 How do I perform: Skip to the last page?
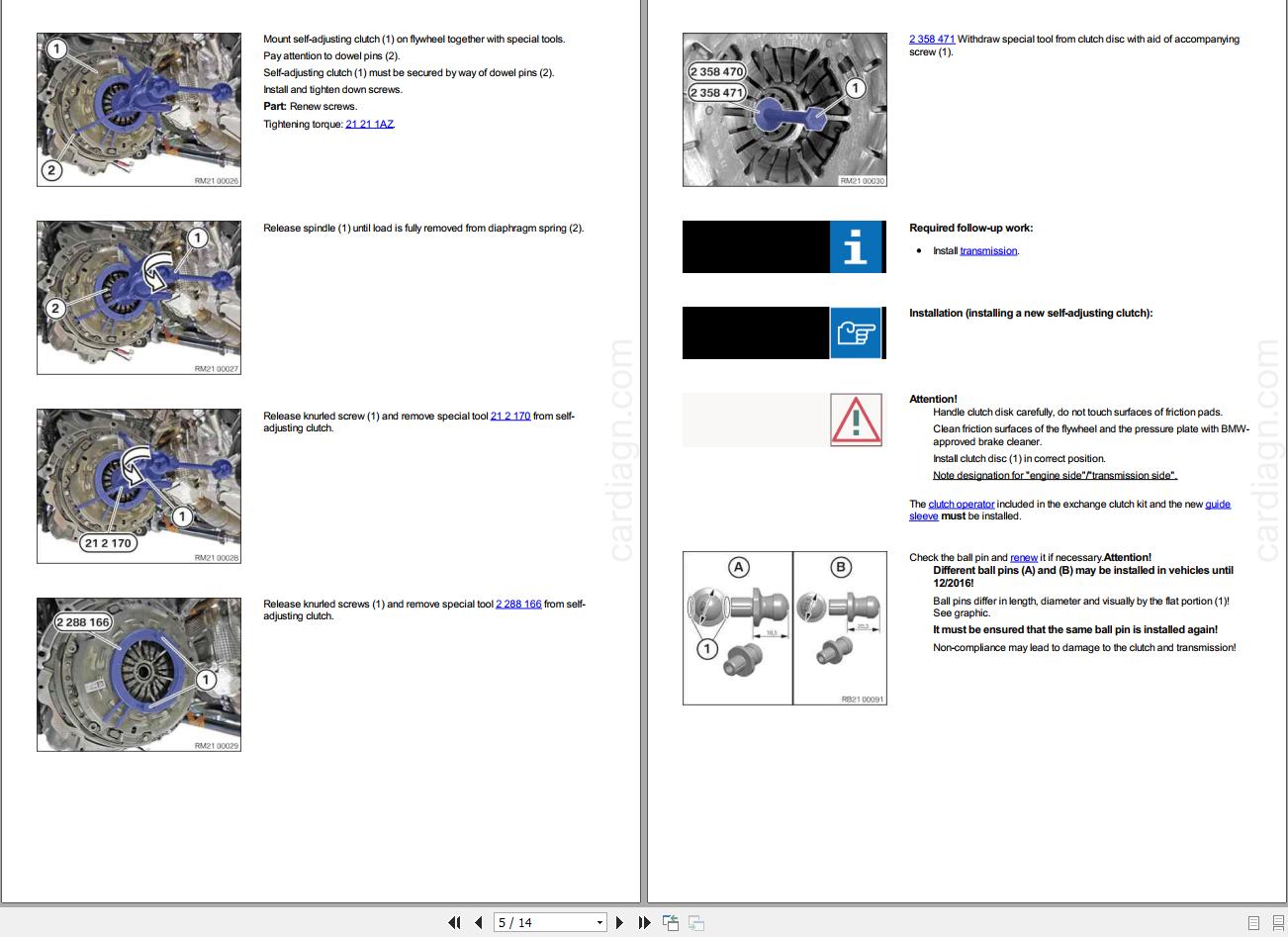coord(644,922)
